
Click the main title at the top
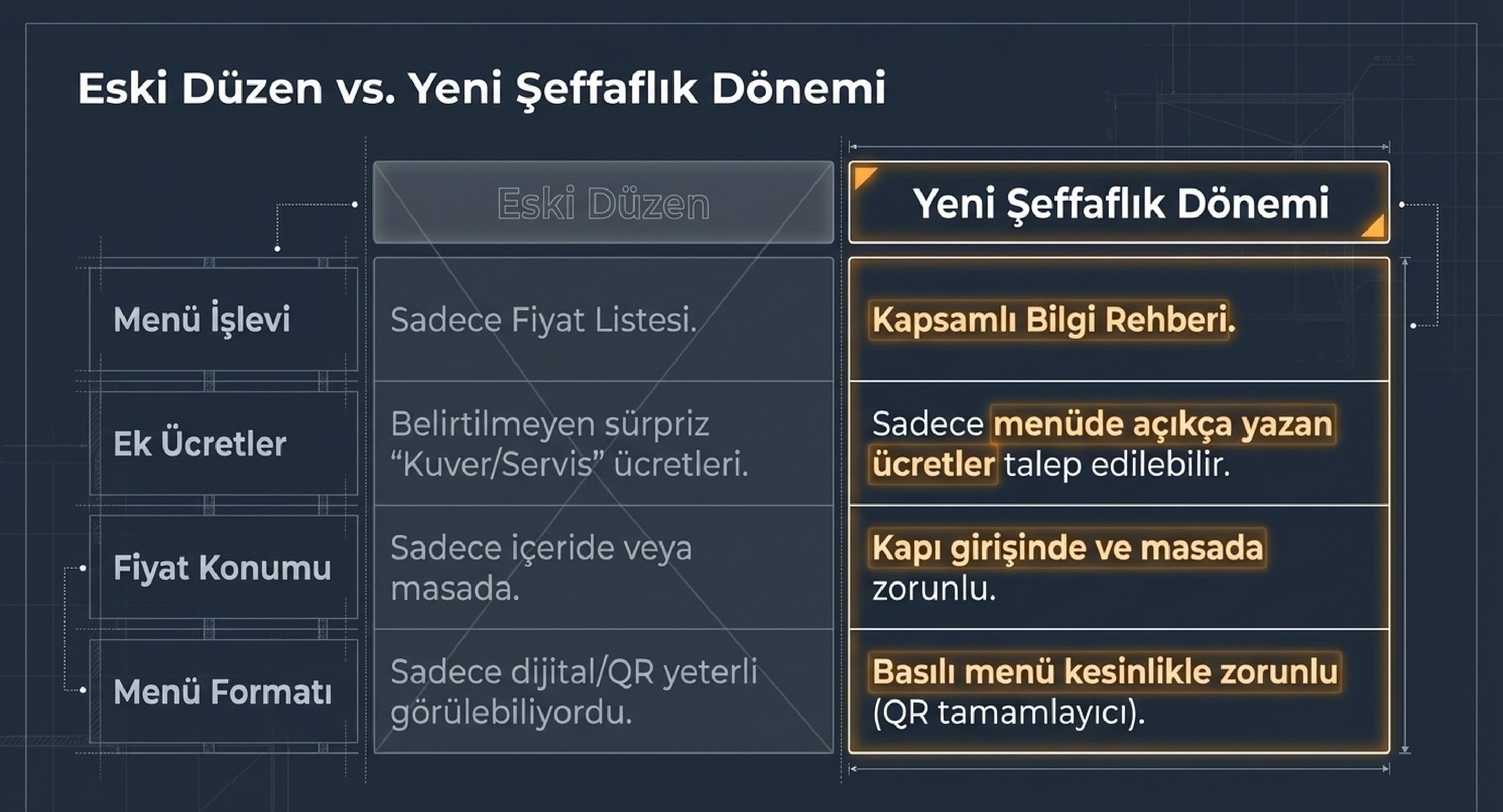pos(481,88)
